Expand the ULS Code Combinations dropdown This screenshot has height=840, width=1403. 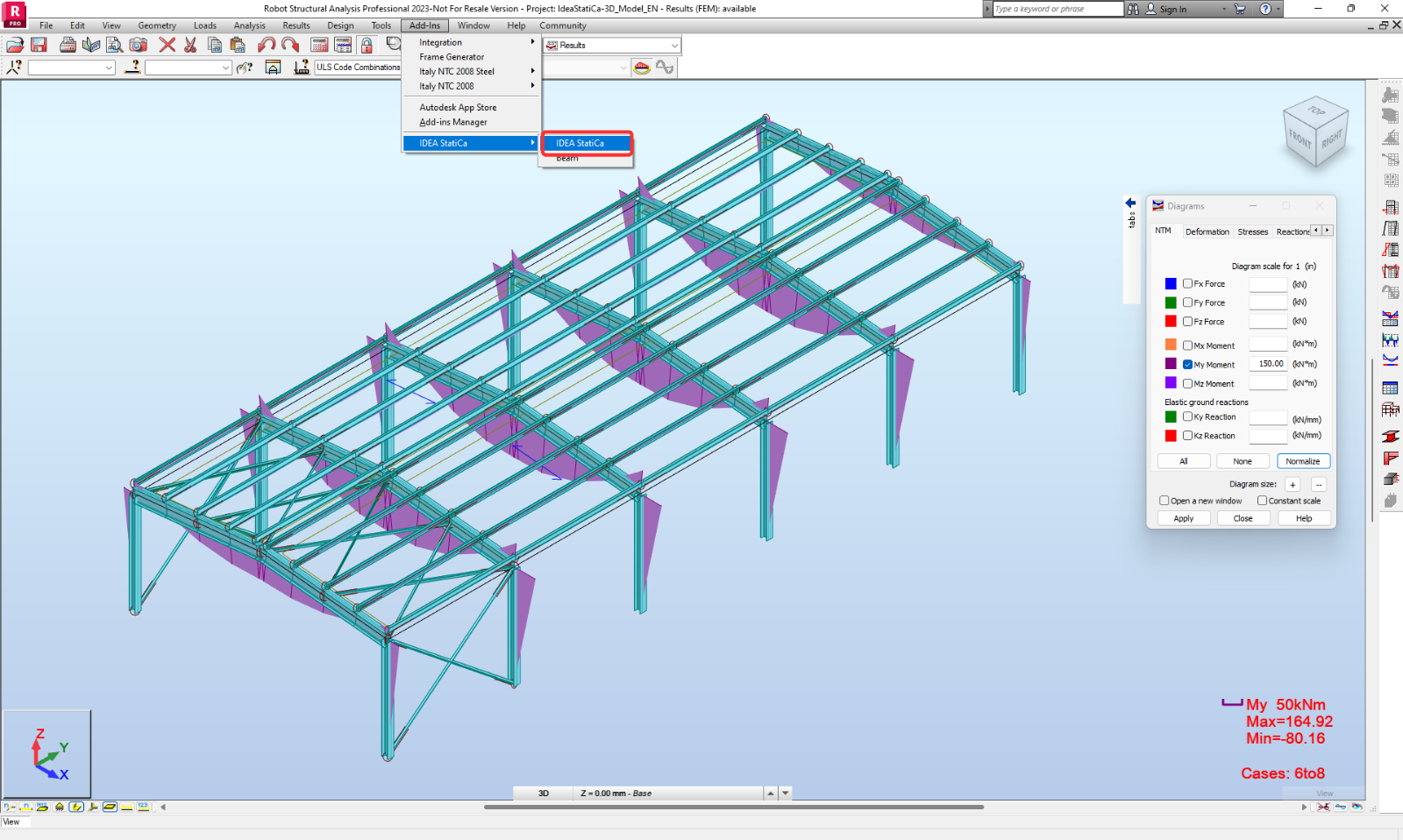point(623,68)
